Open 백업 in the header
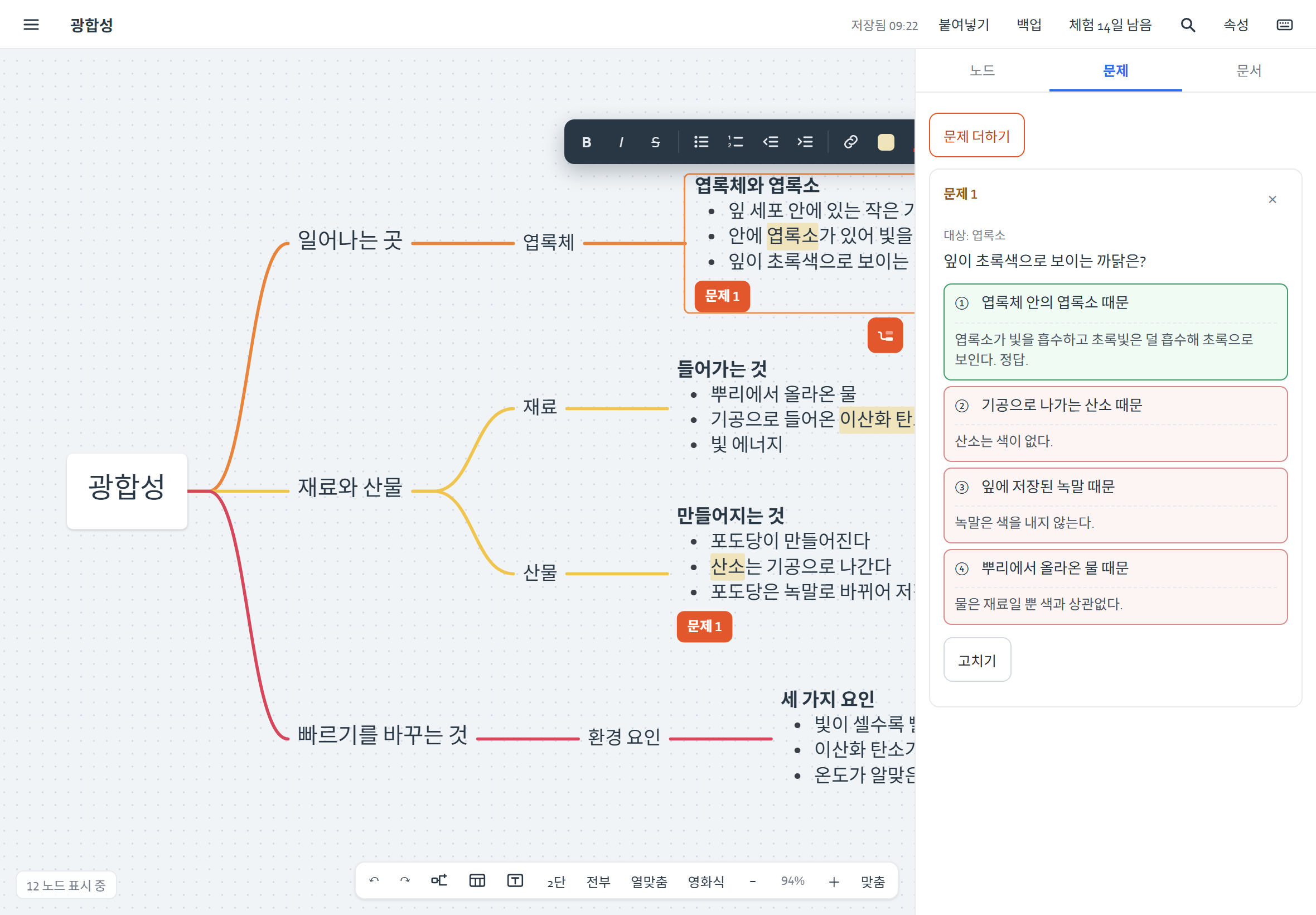Screen dimensions: 1316x915 [x=1029, y=25]
